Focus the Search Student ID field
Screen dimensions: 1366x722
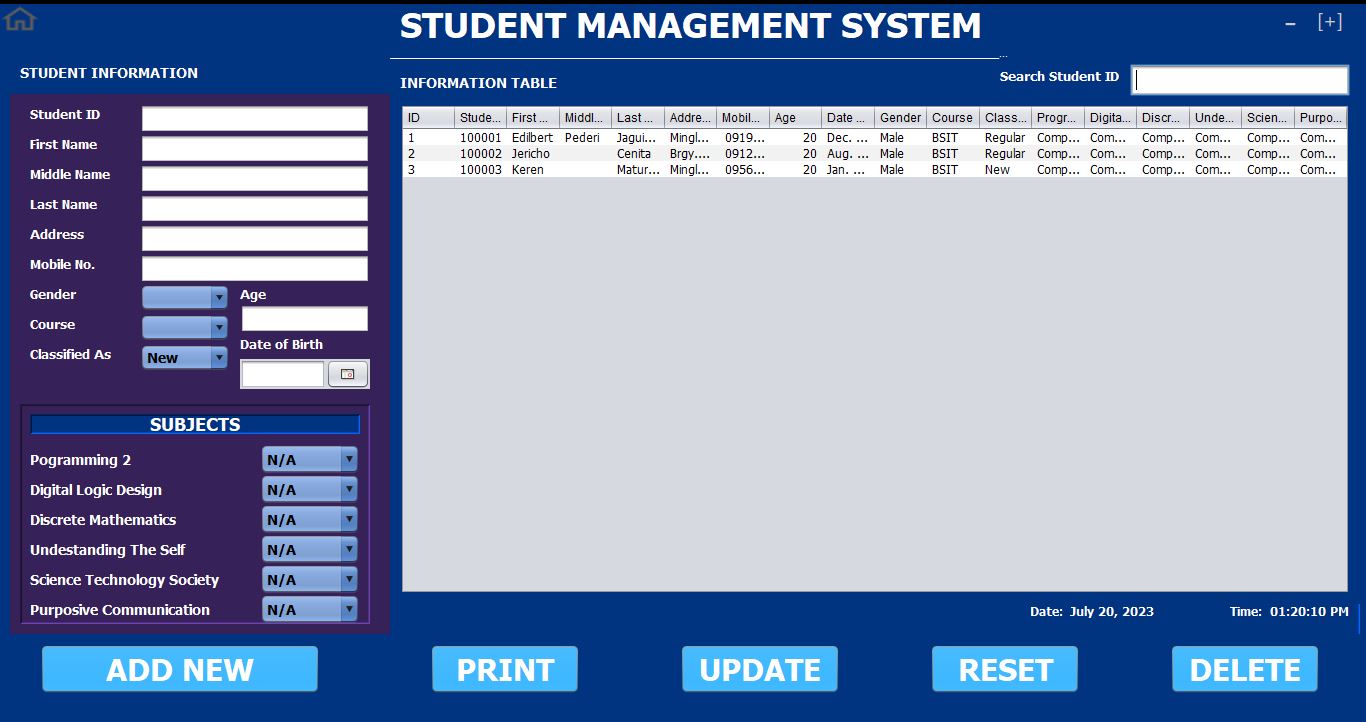pos(1240,80)
